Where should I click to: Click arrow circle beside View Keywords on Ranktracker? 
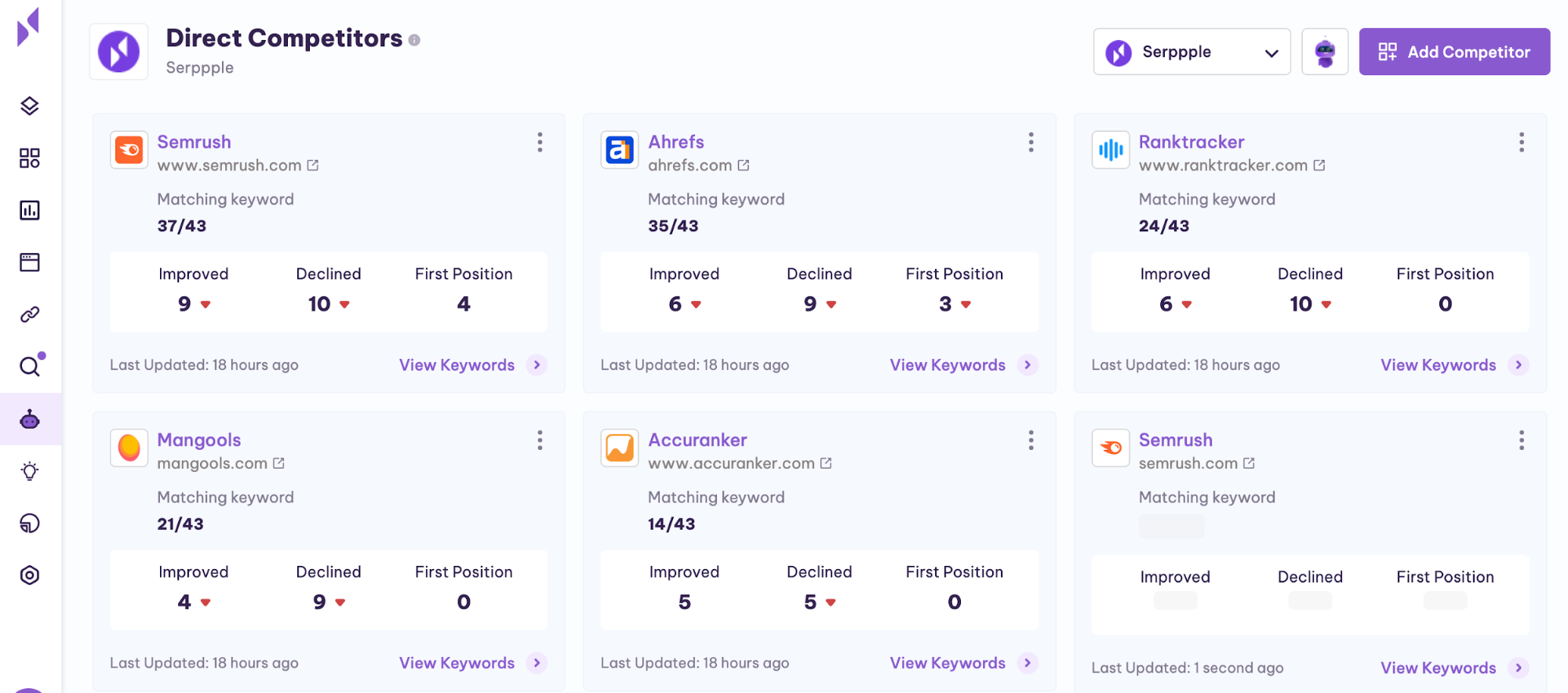coord(1519,365)
